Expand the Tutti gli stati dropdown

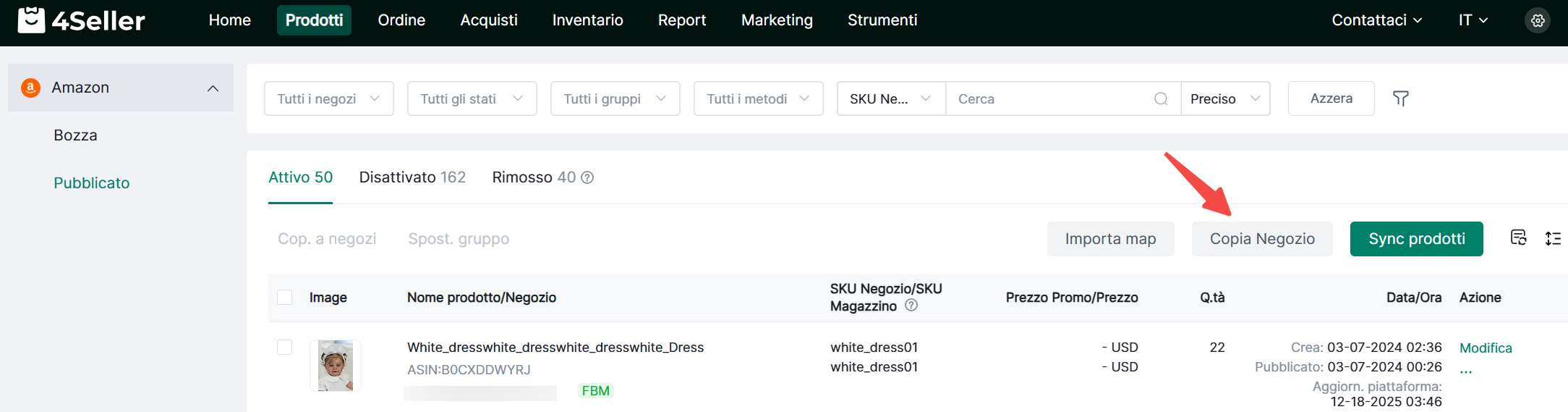pos(472,98)
